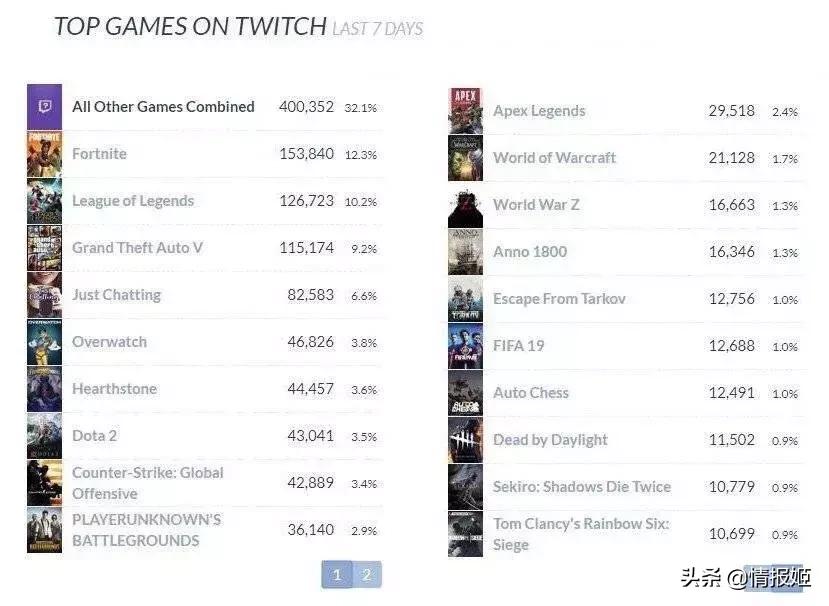829x606 pixels.
Task: Open the Dota 2 game link
Action: [94, 436]
